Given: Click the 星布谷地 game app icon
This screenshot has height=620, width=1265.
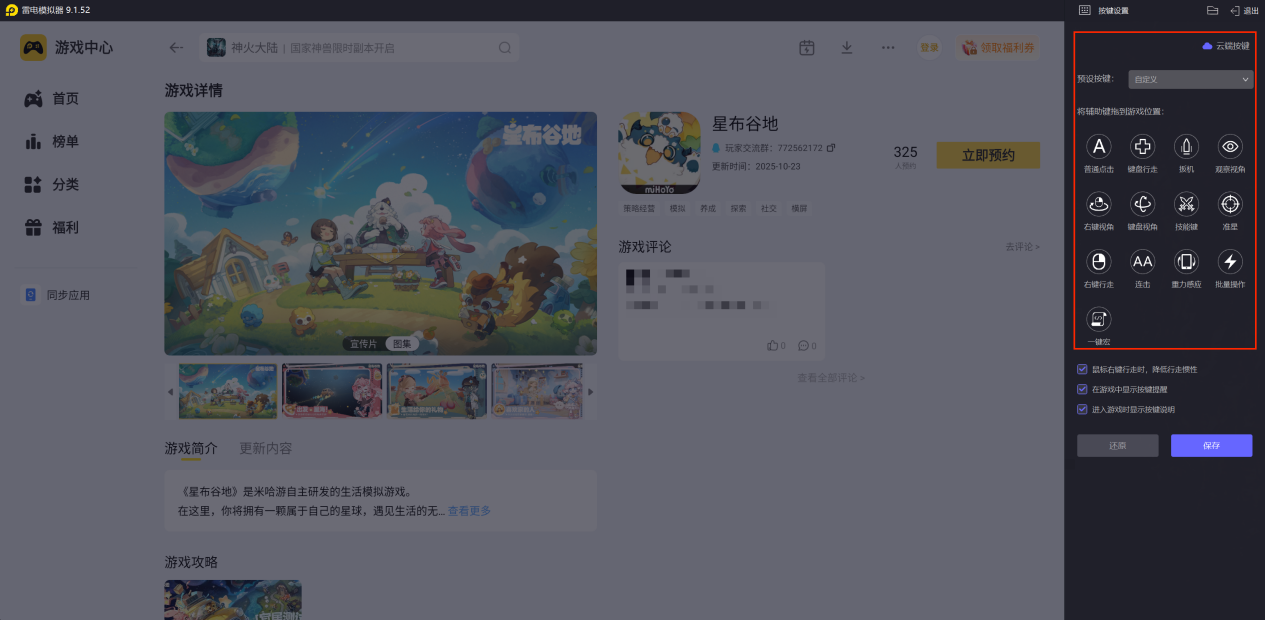Looking at the screenshot, I should point(659,152).
